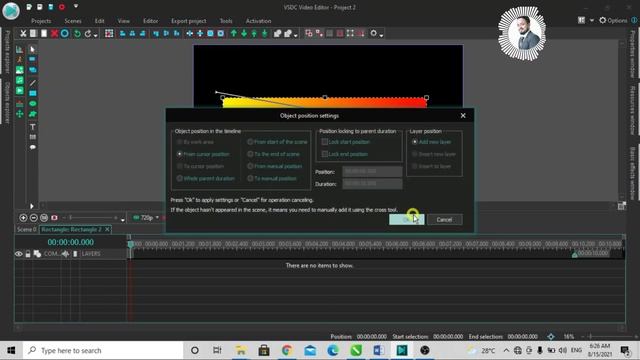Enable 'Lock start position' checkbox
The image size is (640, 360).
[x=324, y=142]
